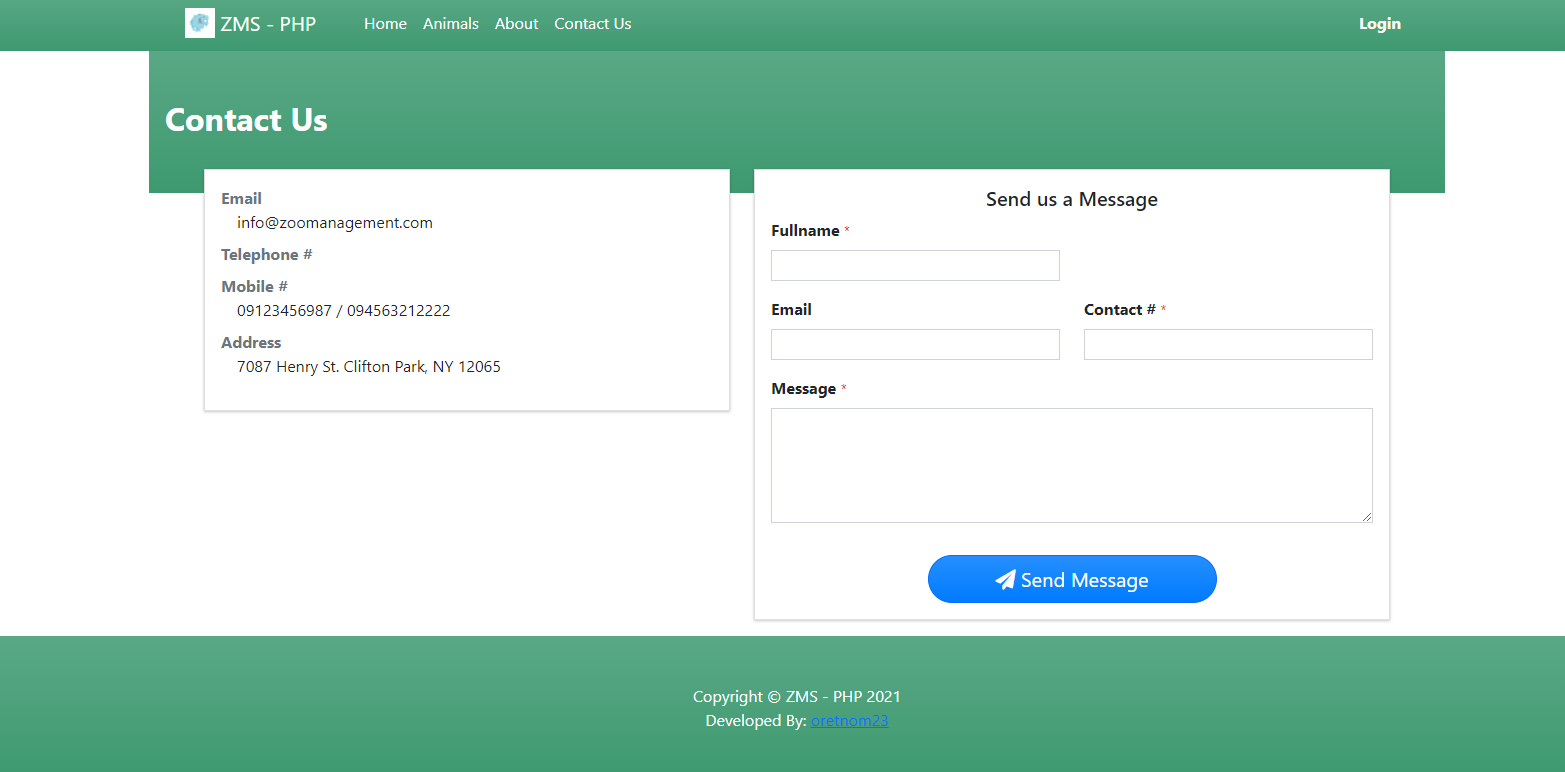Click the Login link at top right
The height and width of the screenshot is (772, 1565).
pos(1379,24)
